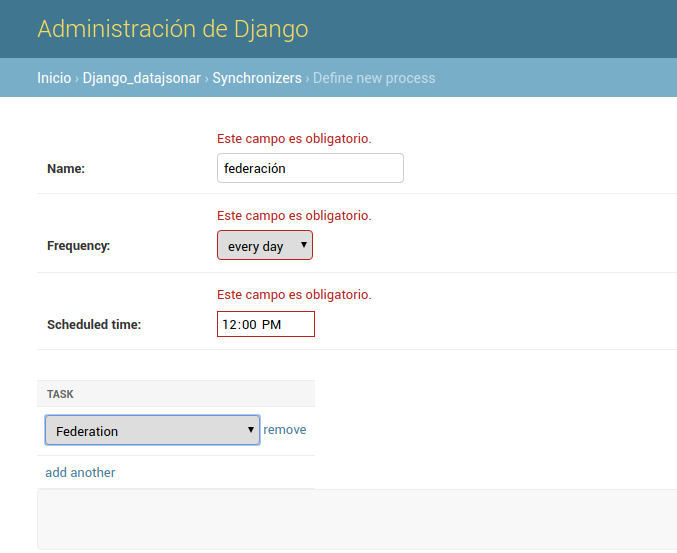Click the error message above Frequency dropdown
The image size is (677, 553).
(294, 215)
